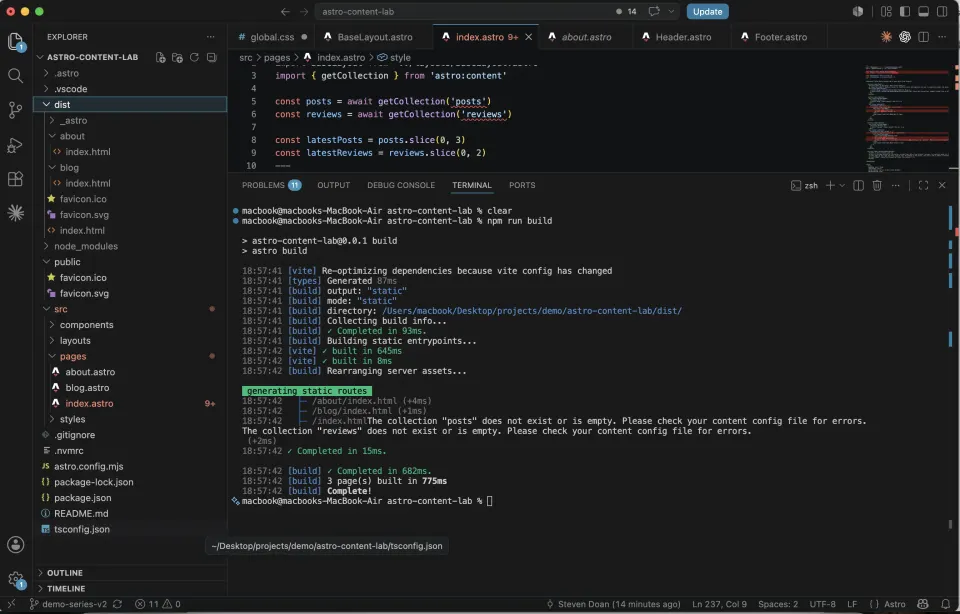Open the Manage gear icon
The width and height of the screenshot is (960, 614).
(x=15, y=579)
